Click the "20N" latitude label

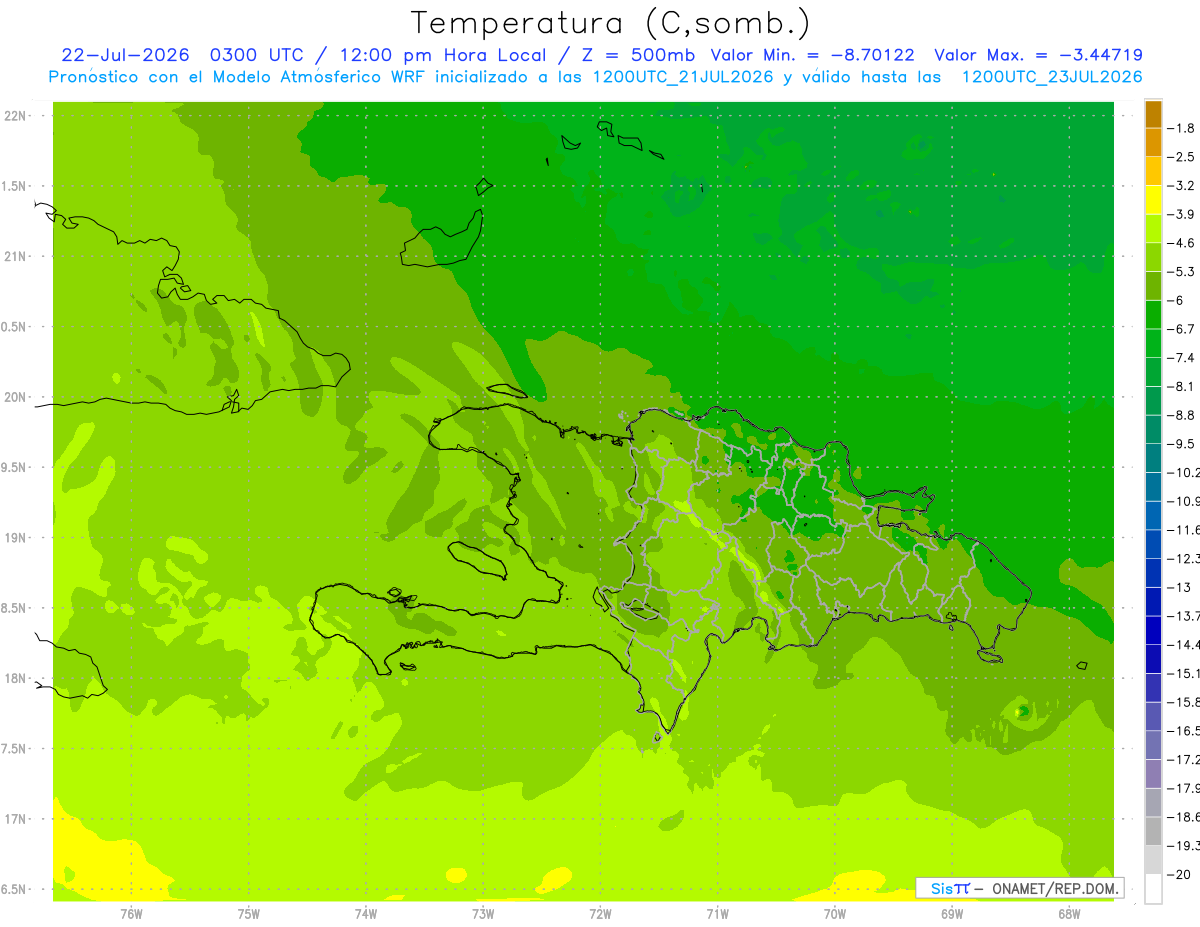pos(15,397)
